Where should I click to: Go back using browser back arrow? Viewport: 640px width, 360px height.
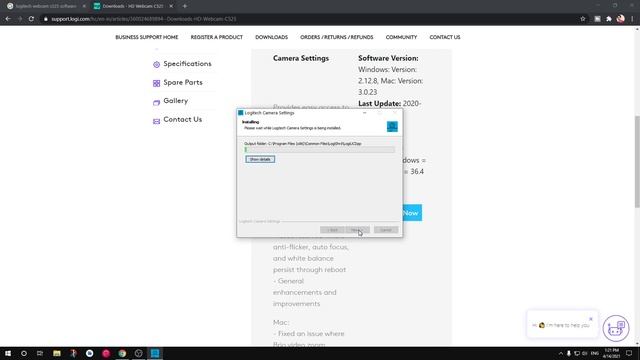8,19
